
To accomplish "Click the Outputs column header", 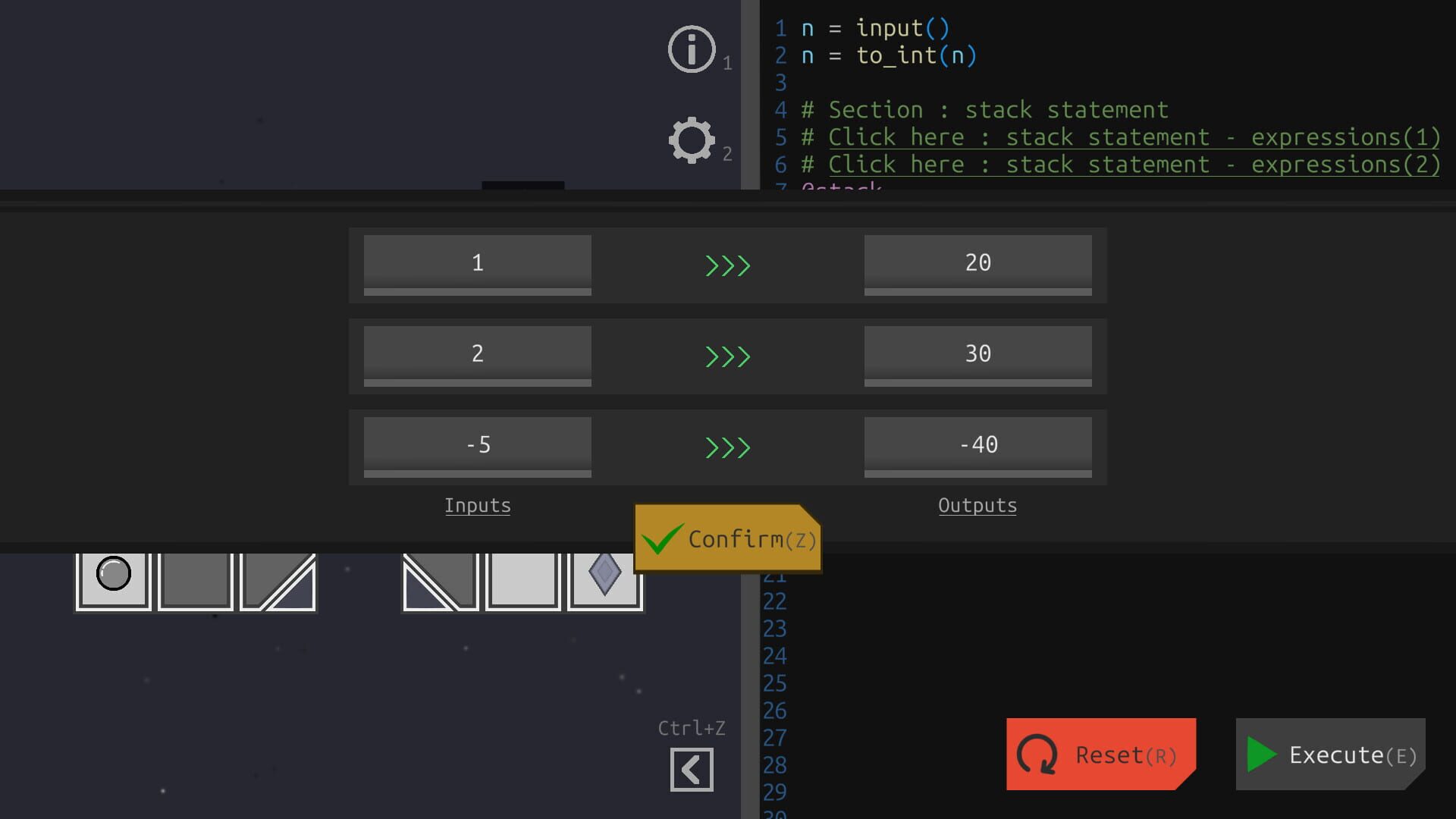I will pyautogui.click(x=977, y=505).
